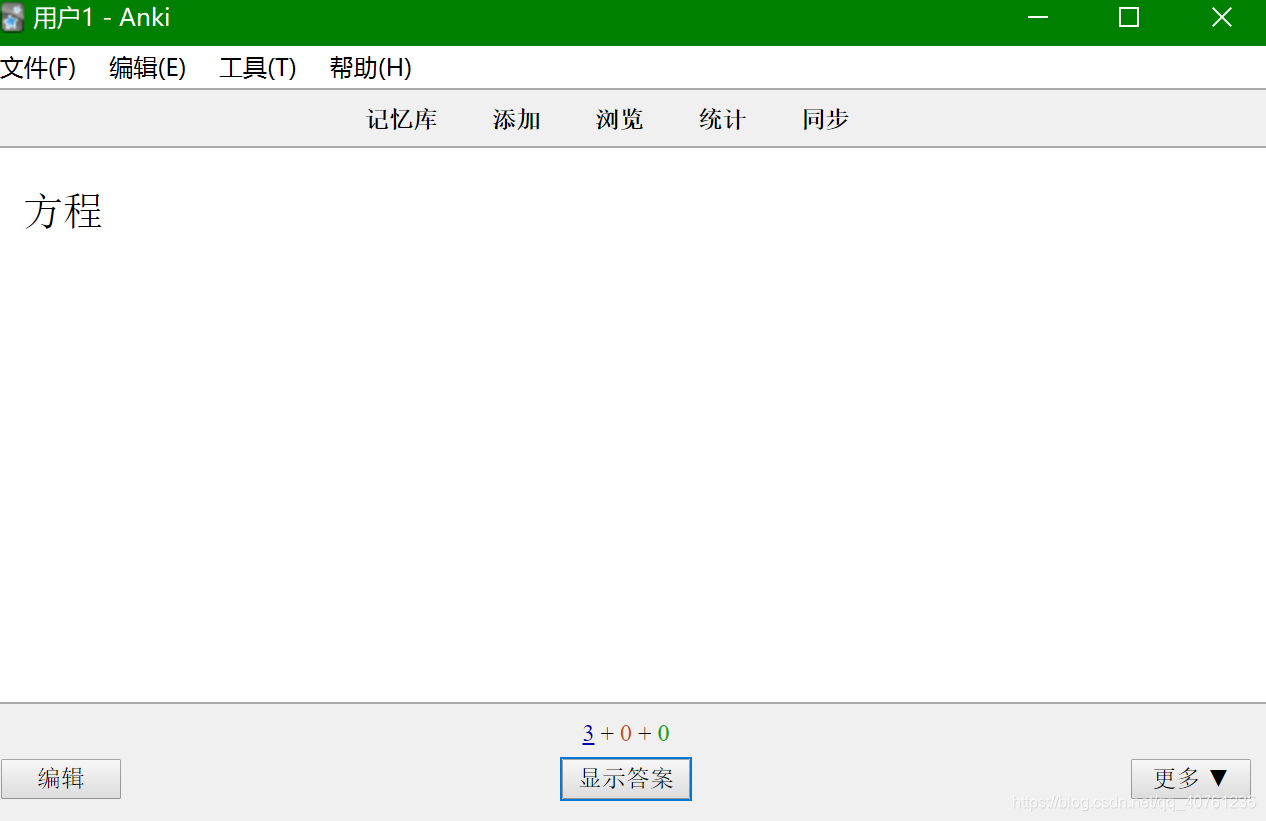Reveal the answer with 显示答案
Screen dimensions: 1266x821
625,779
